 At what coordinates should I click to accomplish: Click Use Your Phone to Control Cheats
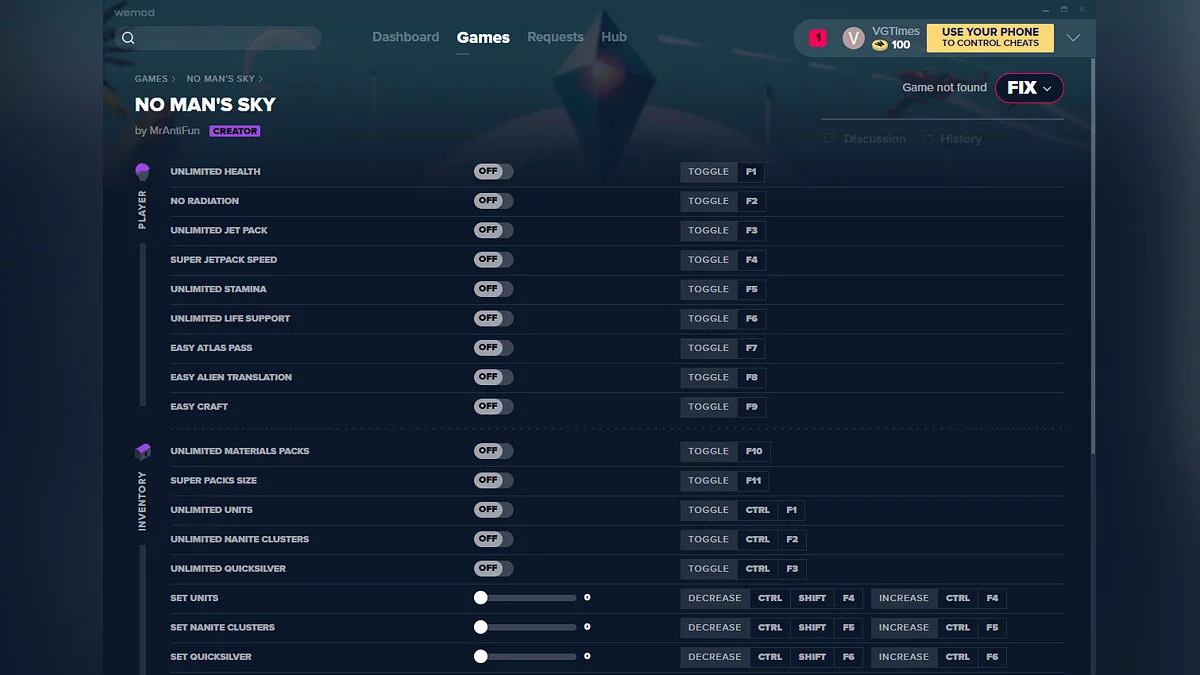click(989, 37)
